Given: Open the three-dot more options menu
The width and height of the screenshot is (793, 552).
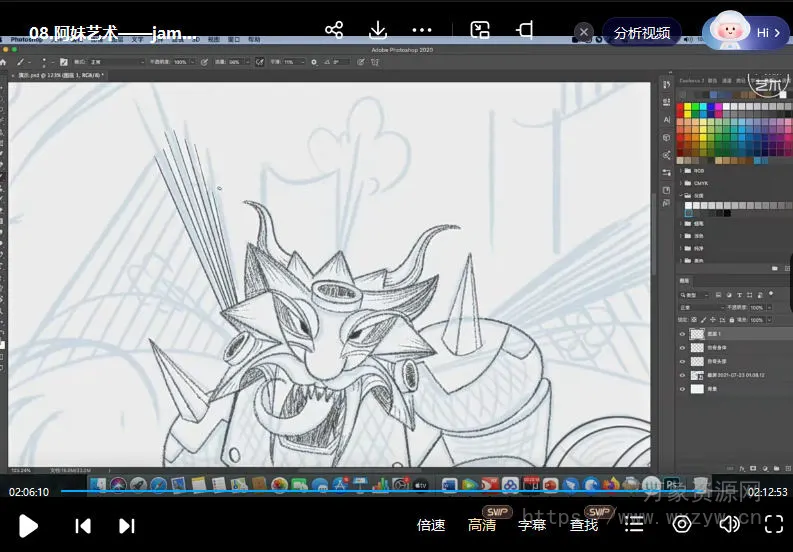Looking at the screenshot, I should [x=422, y=30].
